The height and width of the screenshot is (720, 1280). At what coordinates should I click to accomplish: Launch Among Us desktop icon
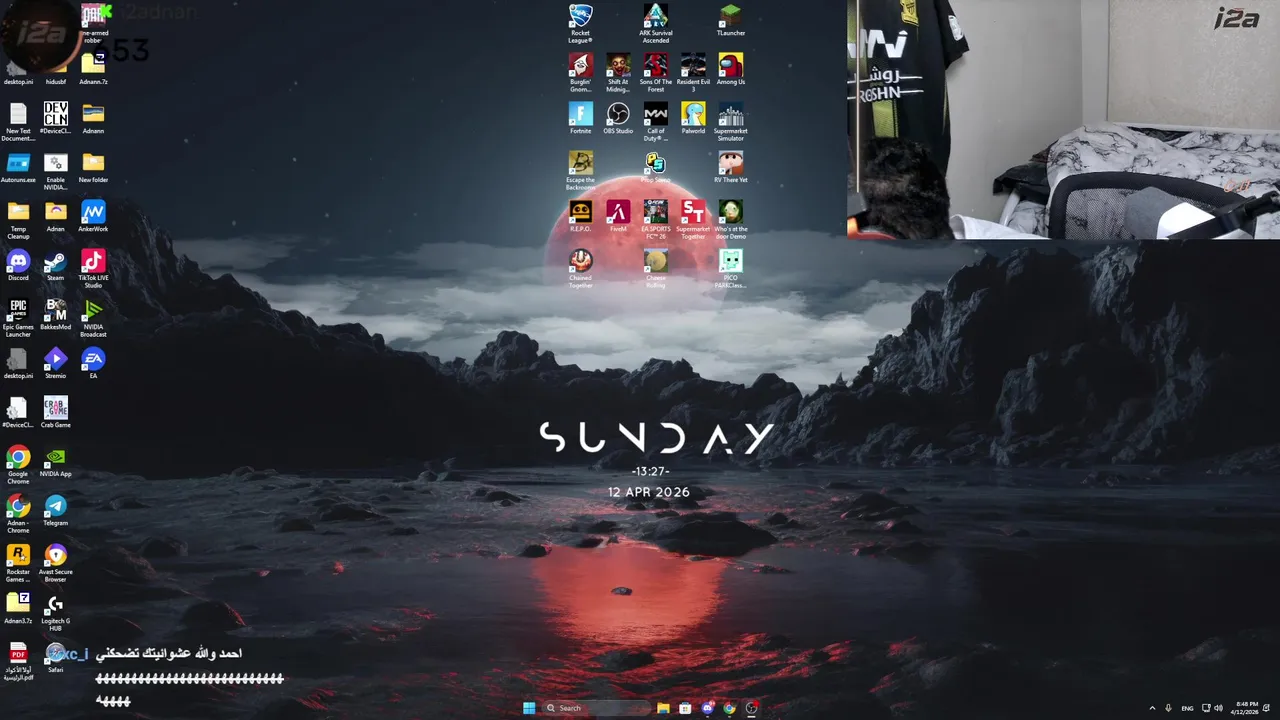(x=730, y=69)
